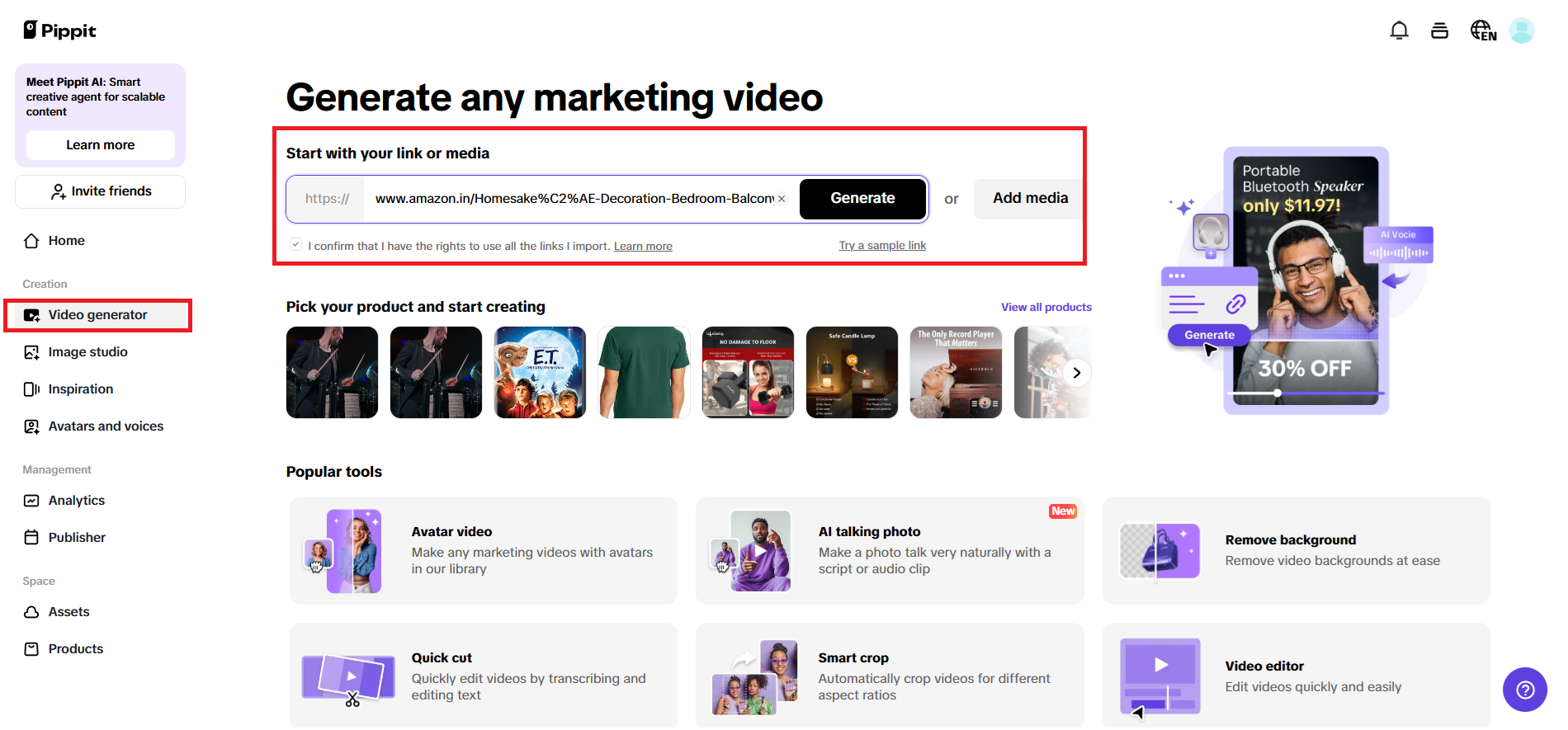Screen dimensions: 1568x730
Task: Select the Safe Candle Lamp thumbnail
Action: (852, 373)
